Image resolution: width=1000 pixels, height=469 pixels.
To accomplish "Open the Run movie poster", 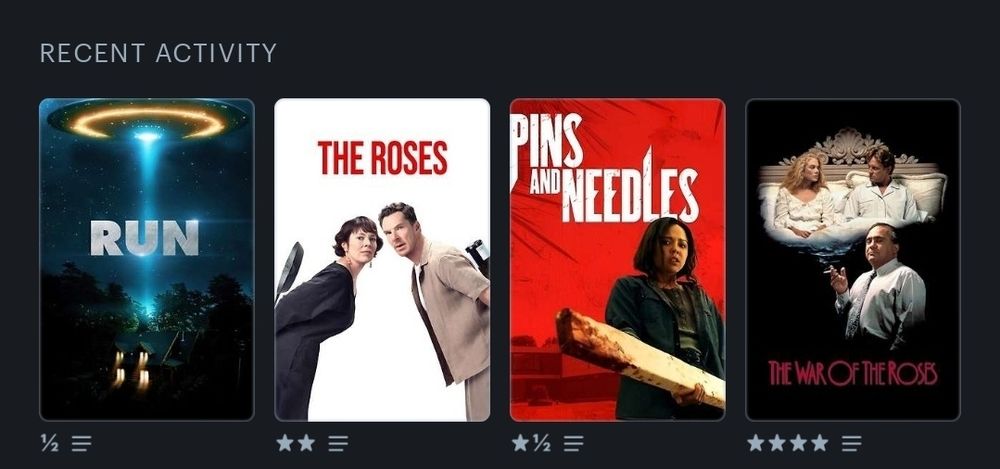I will (147, 260).
